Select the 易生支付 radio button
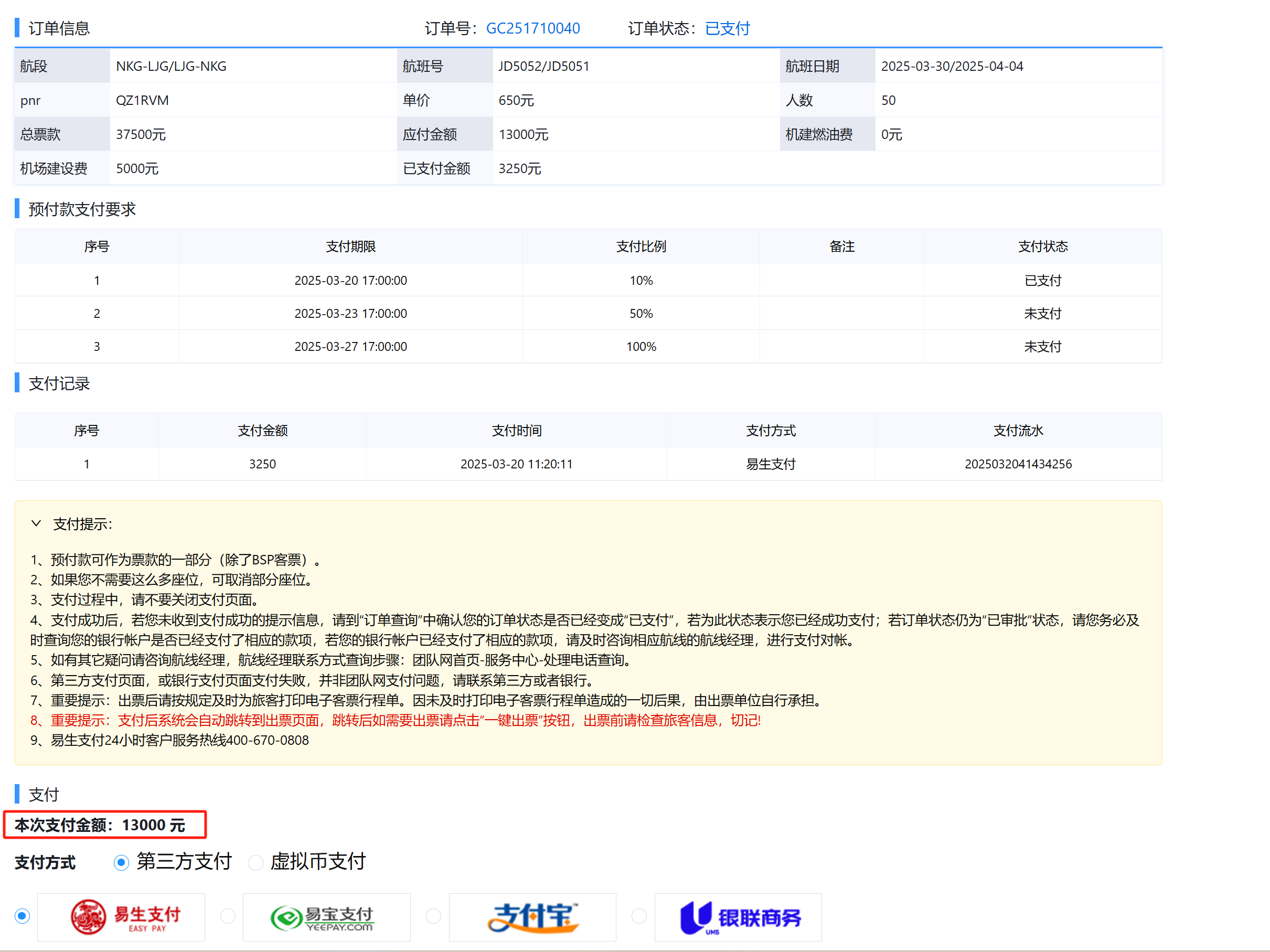Image resolution: width=1270 pixels, height=952 pixels. 23,916
